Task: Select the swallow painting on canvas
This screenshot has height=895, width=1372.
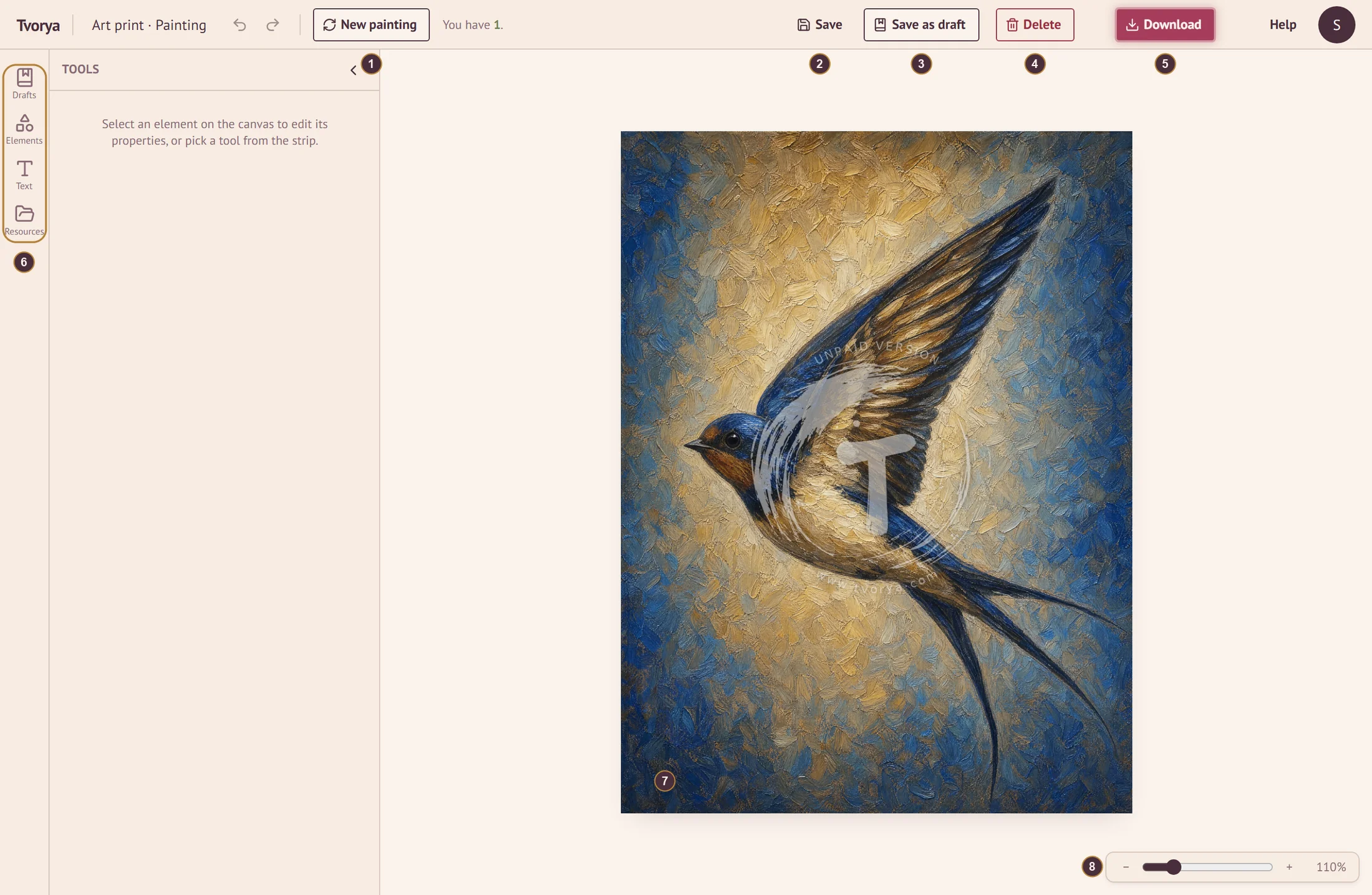Action: click(876, 472)
